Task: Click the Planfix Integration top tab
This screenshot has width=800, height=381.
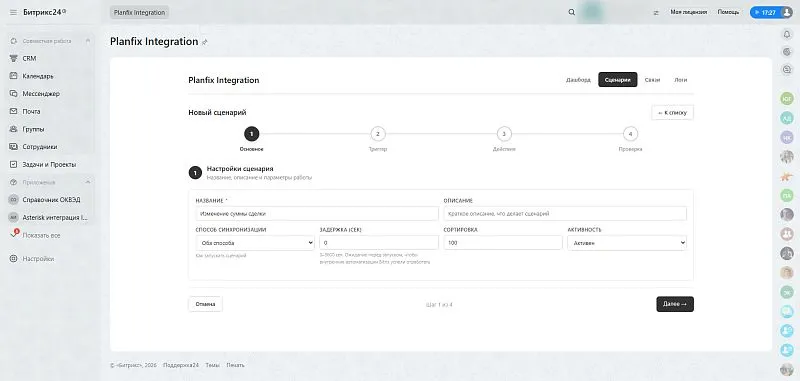Action: (139, 12)
